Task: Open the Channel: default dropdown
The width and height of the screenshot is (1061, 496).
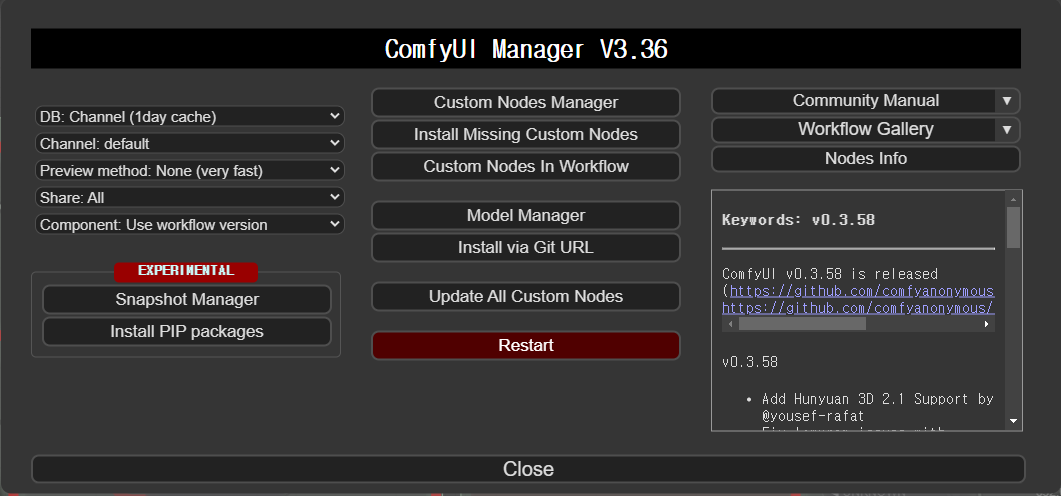Action: (189, 143)
